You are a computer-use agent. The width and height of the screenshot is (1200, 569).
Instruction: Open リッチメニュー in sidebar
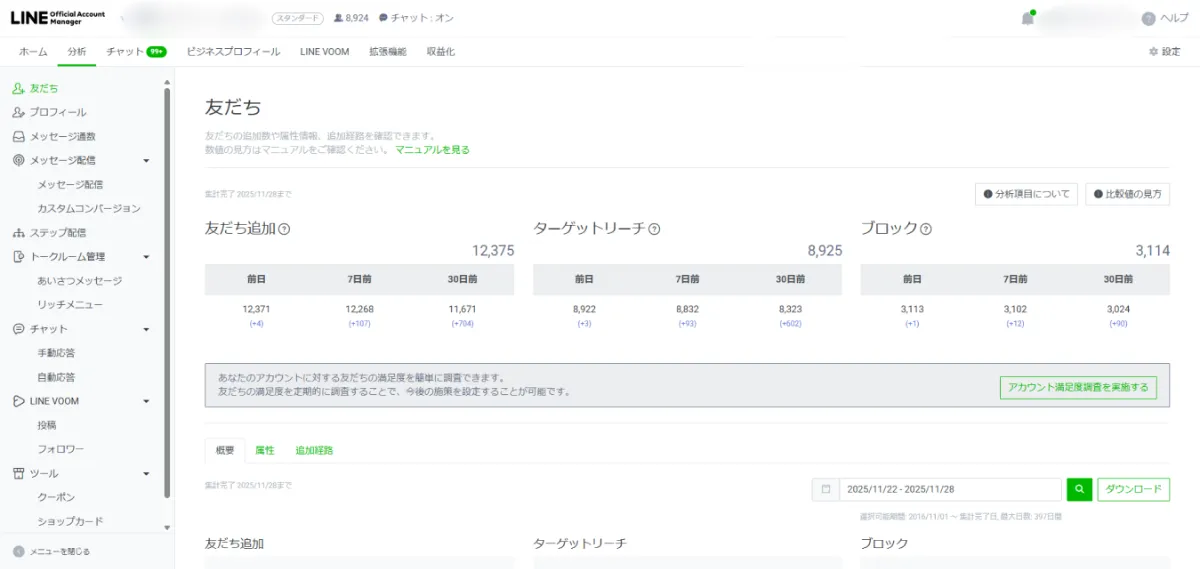tap(70, 304)
